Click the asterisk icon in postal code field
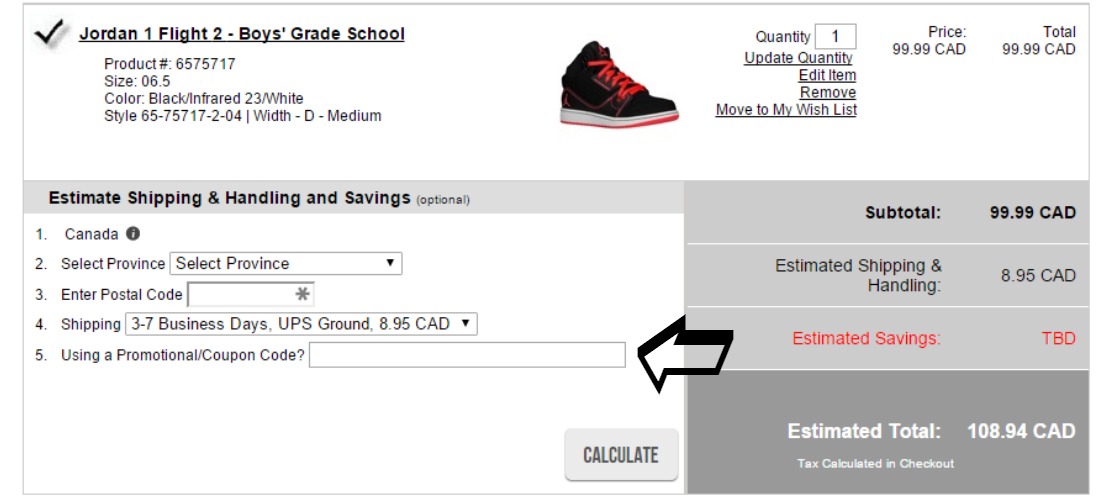This screenshot has height=500, width=1110. 302,294
